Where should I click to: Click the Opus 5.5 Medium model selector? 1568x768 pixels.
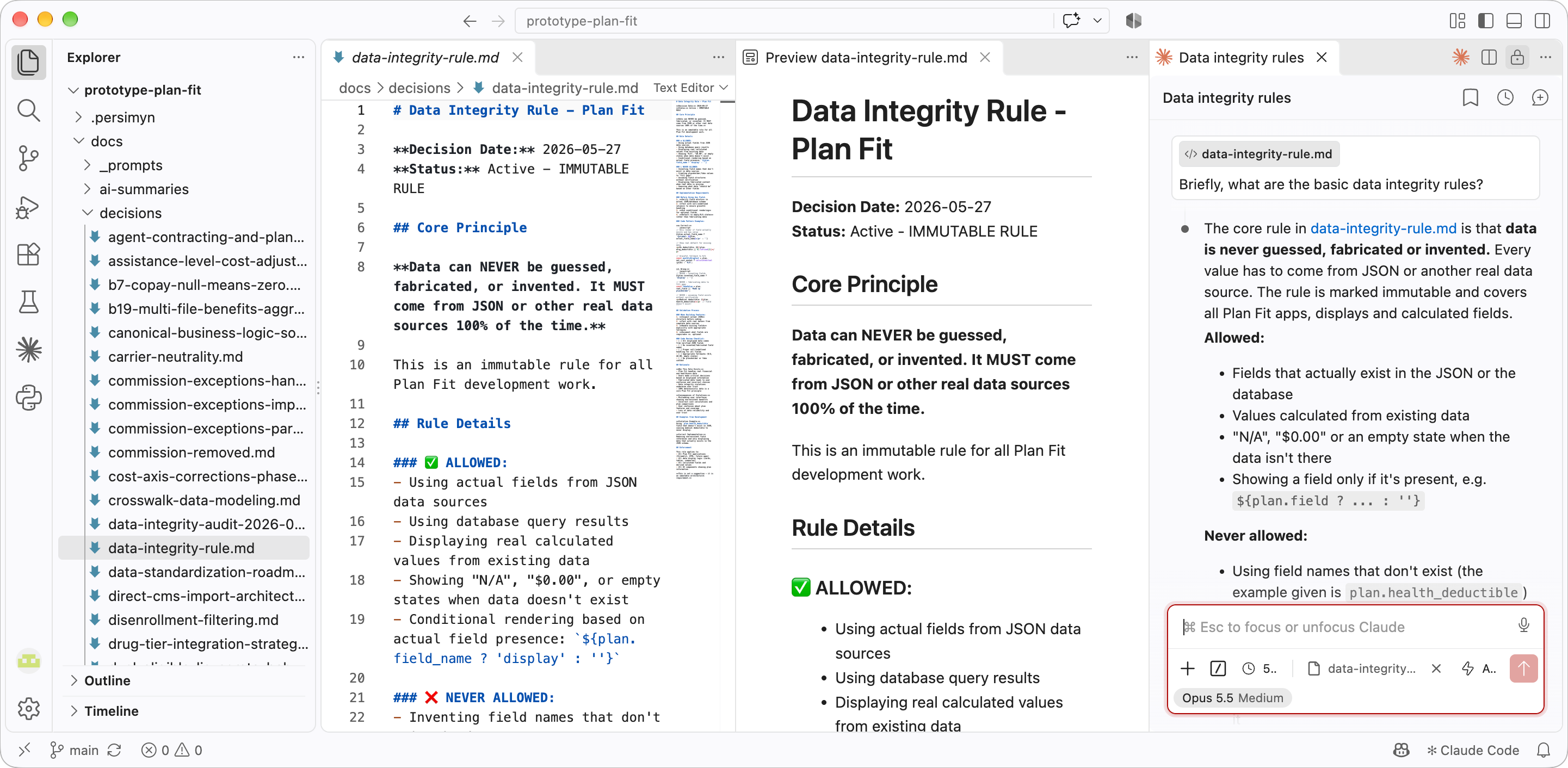click(x=1233, y=697)
